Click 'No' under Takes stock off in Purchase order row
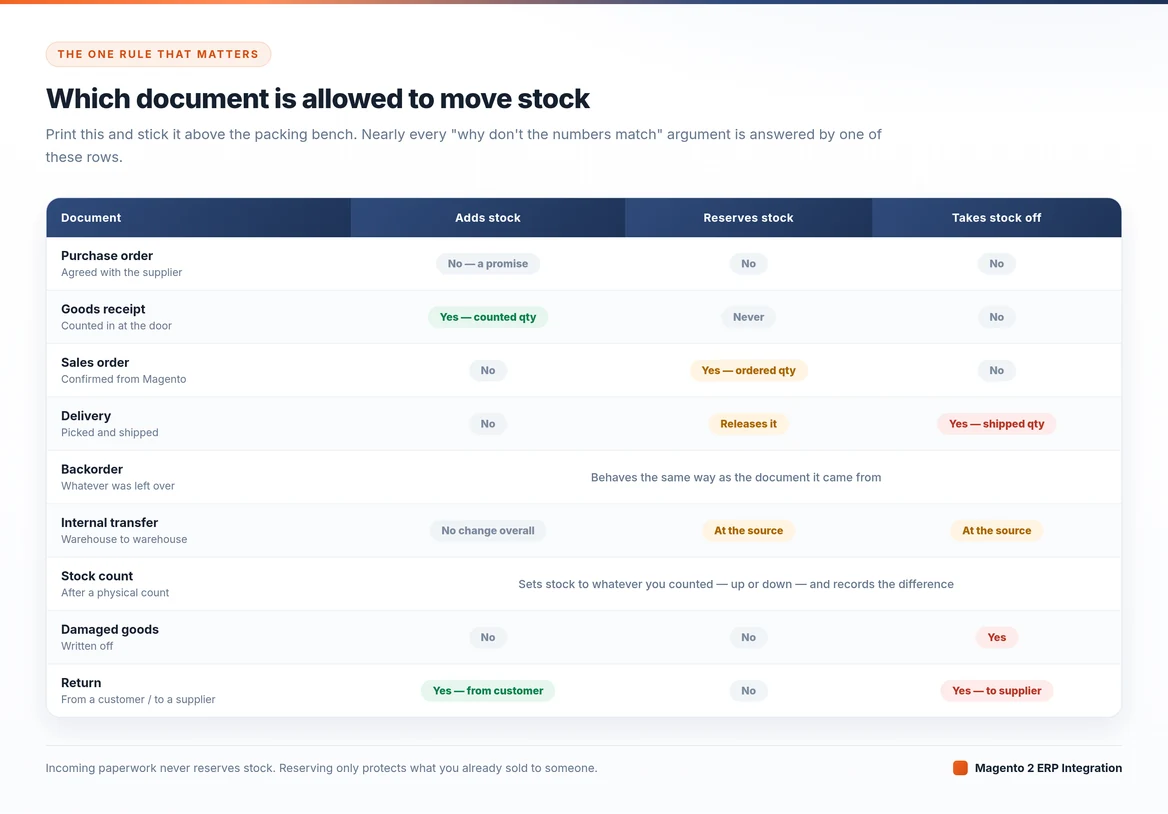1168x814 pixels. pyautogui.click(x=997, y=264)
